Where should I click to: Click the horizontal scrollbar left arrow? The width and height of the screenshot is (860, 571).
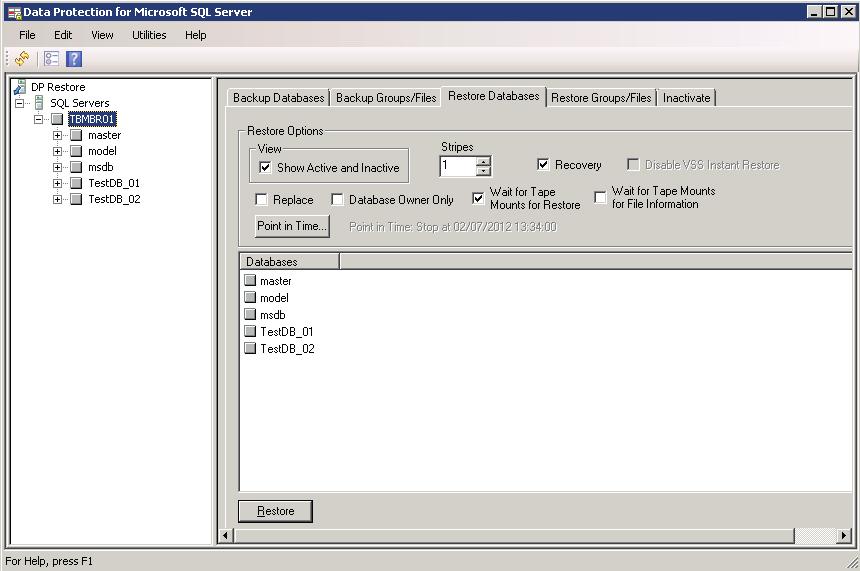225,535
